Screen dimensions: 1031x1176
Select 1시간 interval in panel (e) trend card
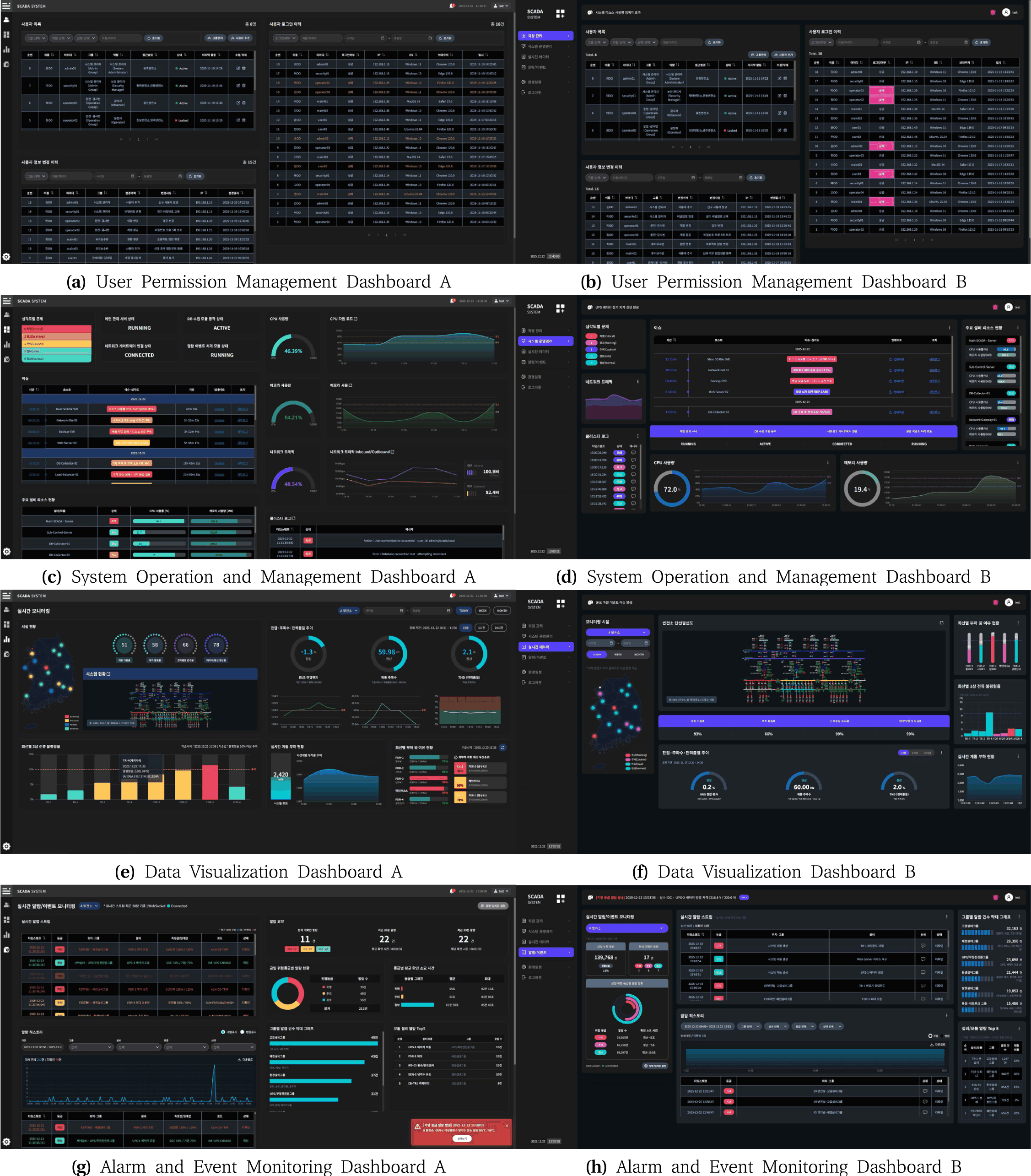click(x=481, y=628)
